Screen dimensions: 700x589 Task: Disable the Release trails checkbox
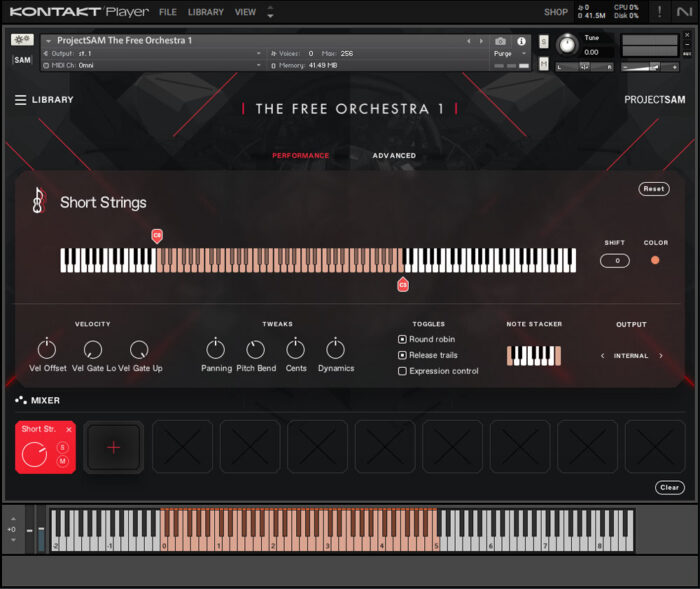402,355
